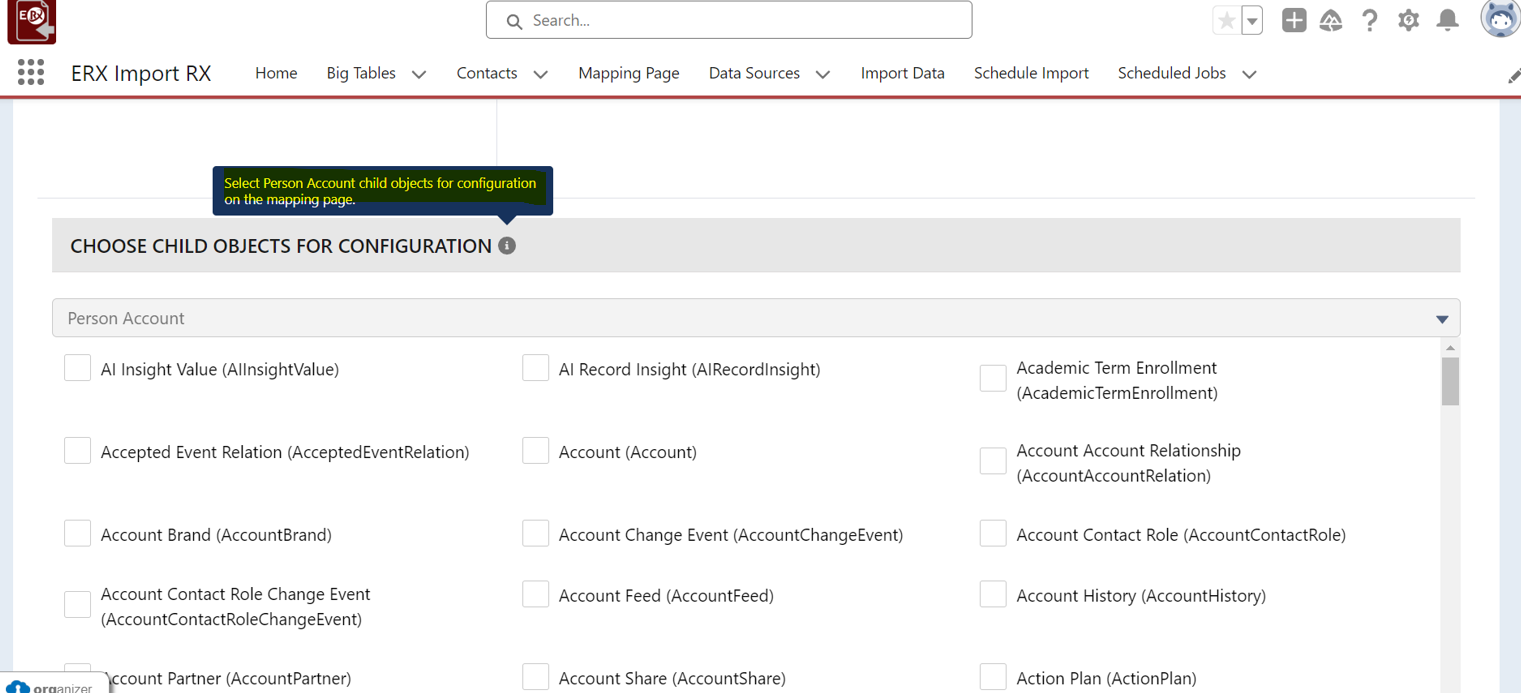Image resolution: width=1521 pixels, height=693 pixels.
Task: Open the setup gear icon
Action: click(x=1408, y=20)
